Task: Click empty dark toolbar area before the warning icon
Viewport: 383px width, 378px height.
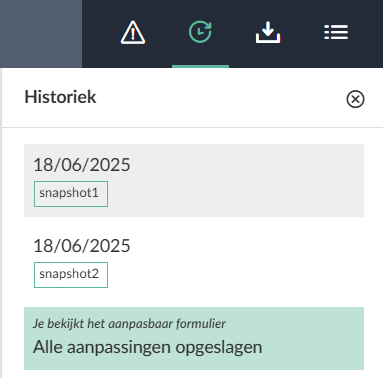Action: 99,33
